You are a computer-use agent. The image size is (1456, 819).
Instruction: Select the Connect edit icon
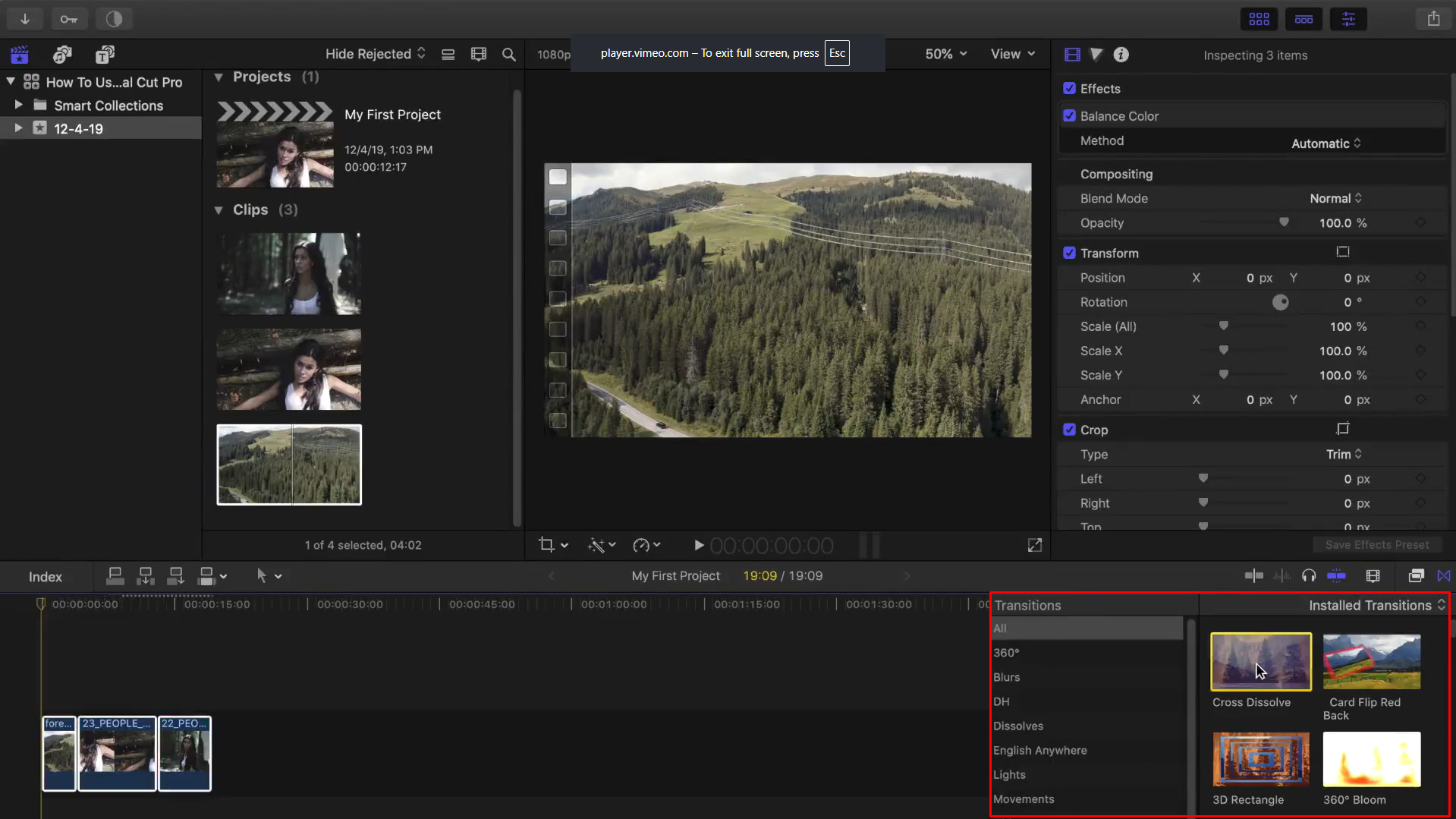[x=115, y=575]
